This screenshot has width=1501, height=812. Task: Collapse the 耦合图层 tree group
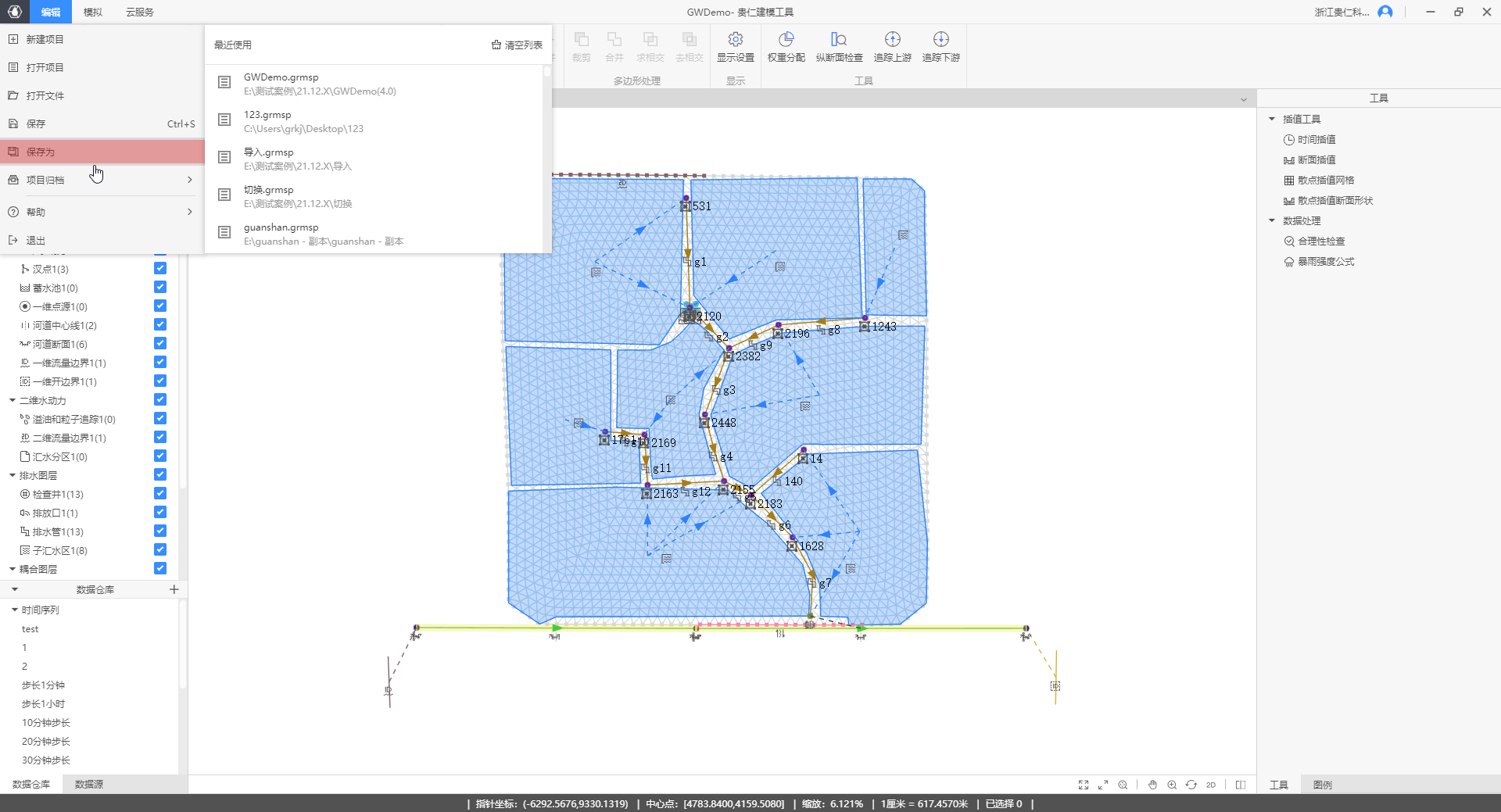point(13,569)
